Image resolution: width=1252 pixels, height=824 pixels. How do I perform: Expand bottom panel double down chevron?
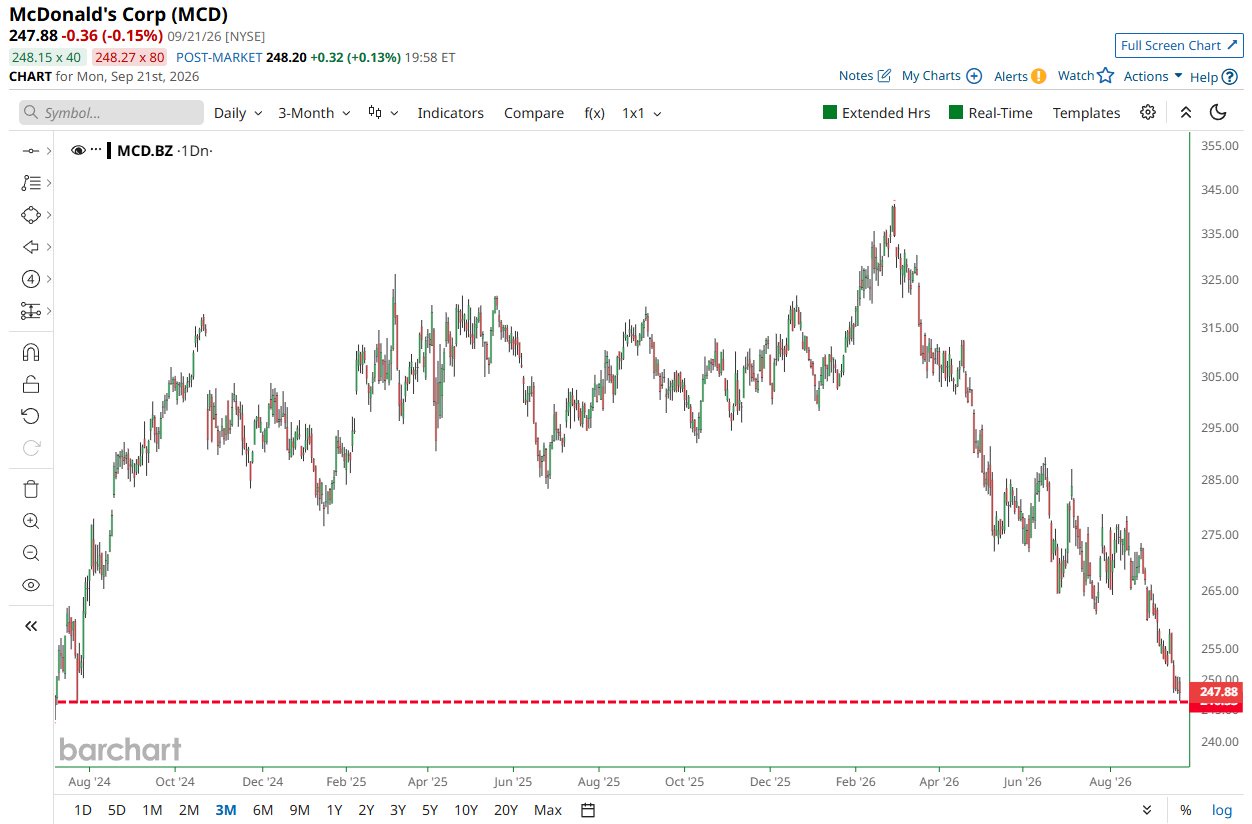tap(1147, 810)
